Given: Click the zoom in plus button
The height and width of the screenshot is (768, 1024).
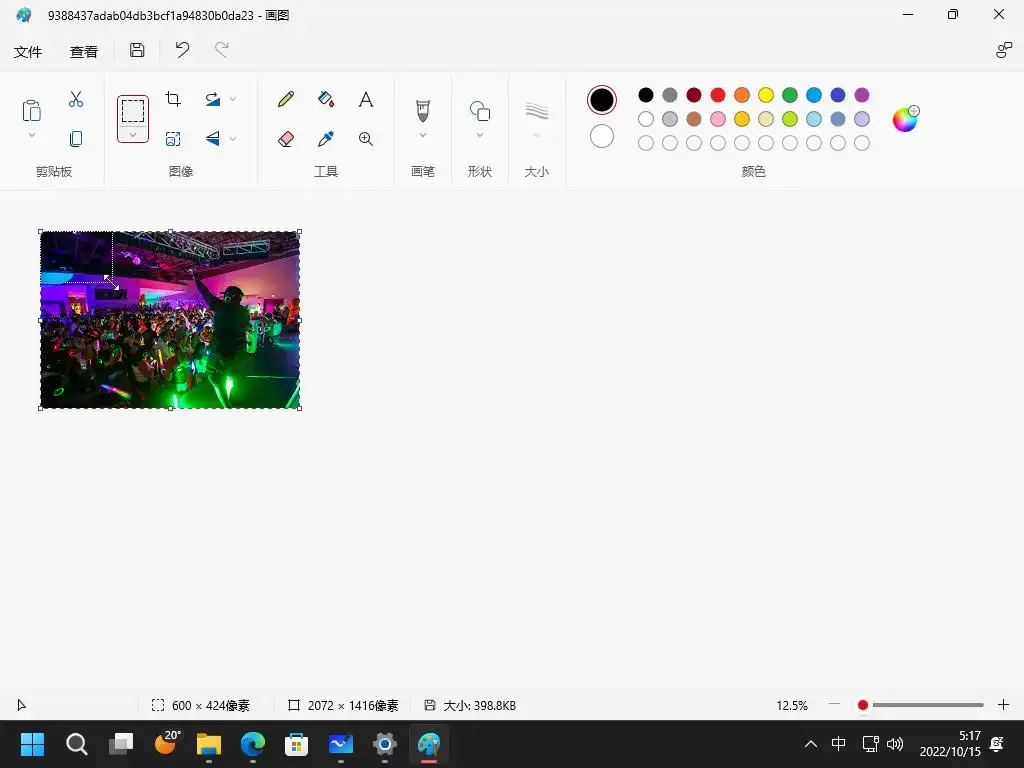Looking at the screenshot, I should pyautogui.click(x=1004, y=705).
